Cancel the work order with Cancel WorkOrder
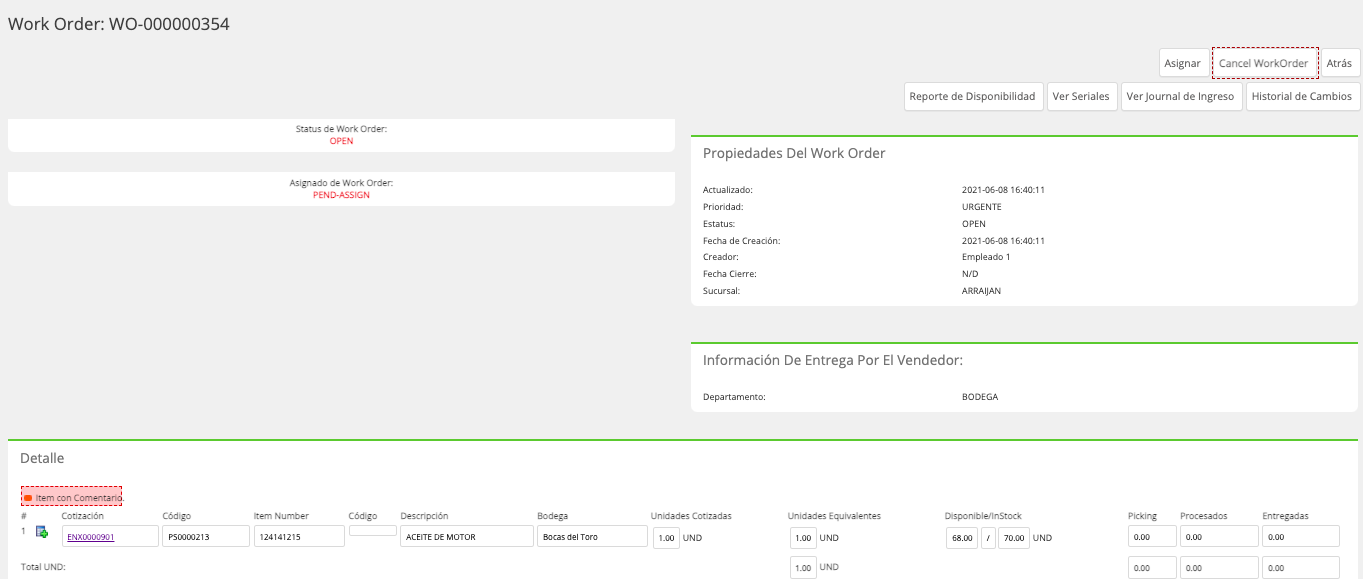This screenshot has width=1363, height=579. coord(1264,63)
